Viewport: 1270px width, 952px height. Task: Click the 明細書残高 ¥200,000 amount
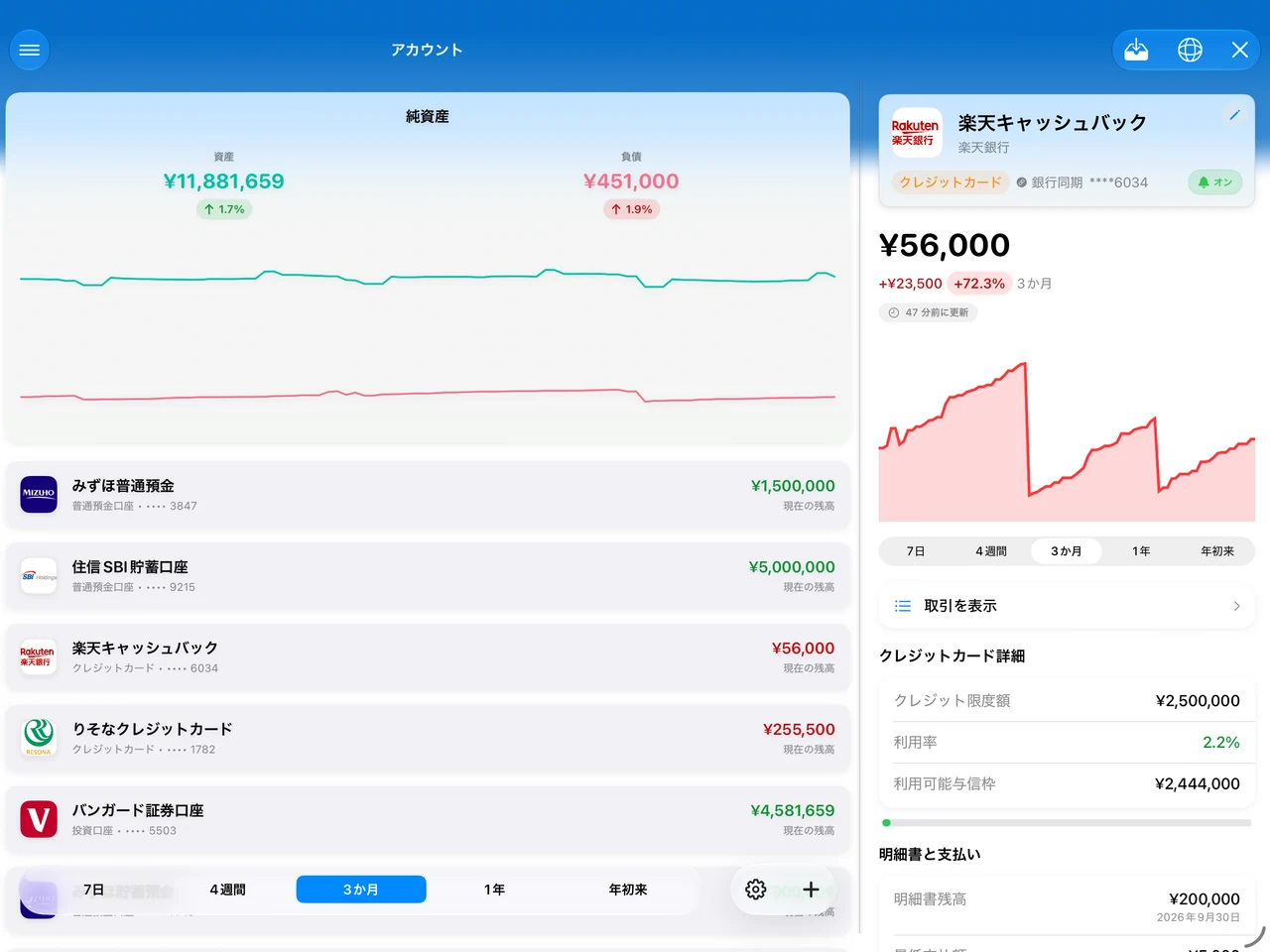(1205, 899)
